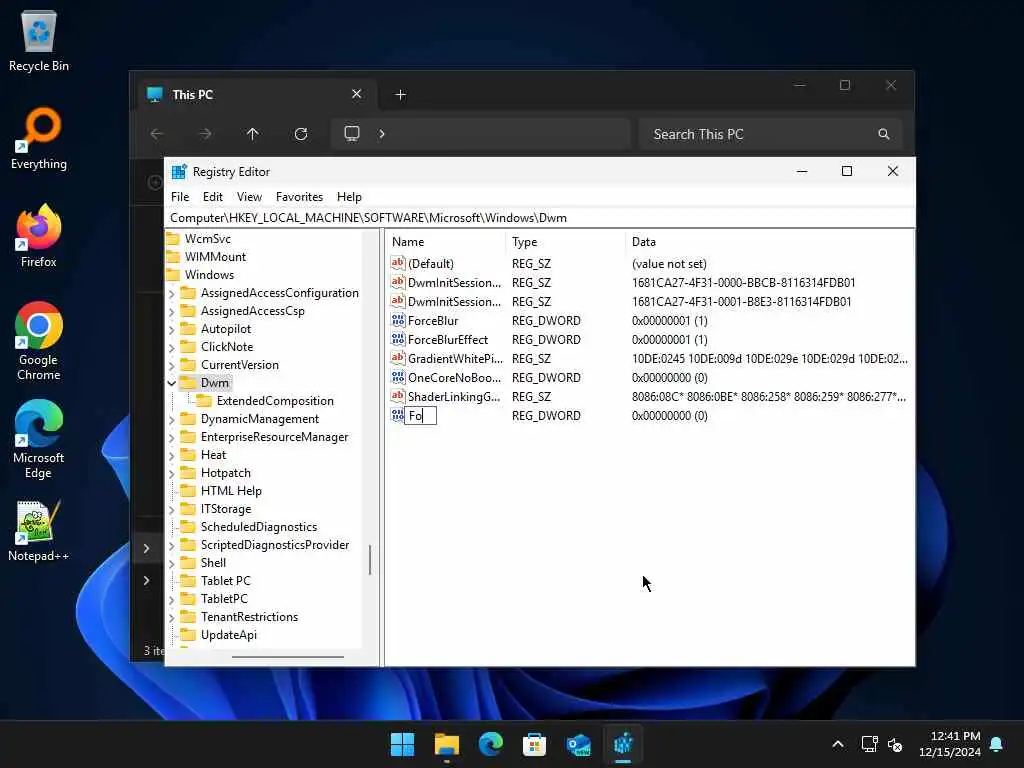The height and width of the screenshot is (768, 1024).
Task: Click the tree pane horizontal scrollbar
Action: click(x=288, y=657)
